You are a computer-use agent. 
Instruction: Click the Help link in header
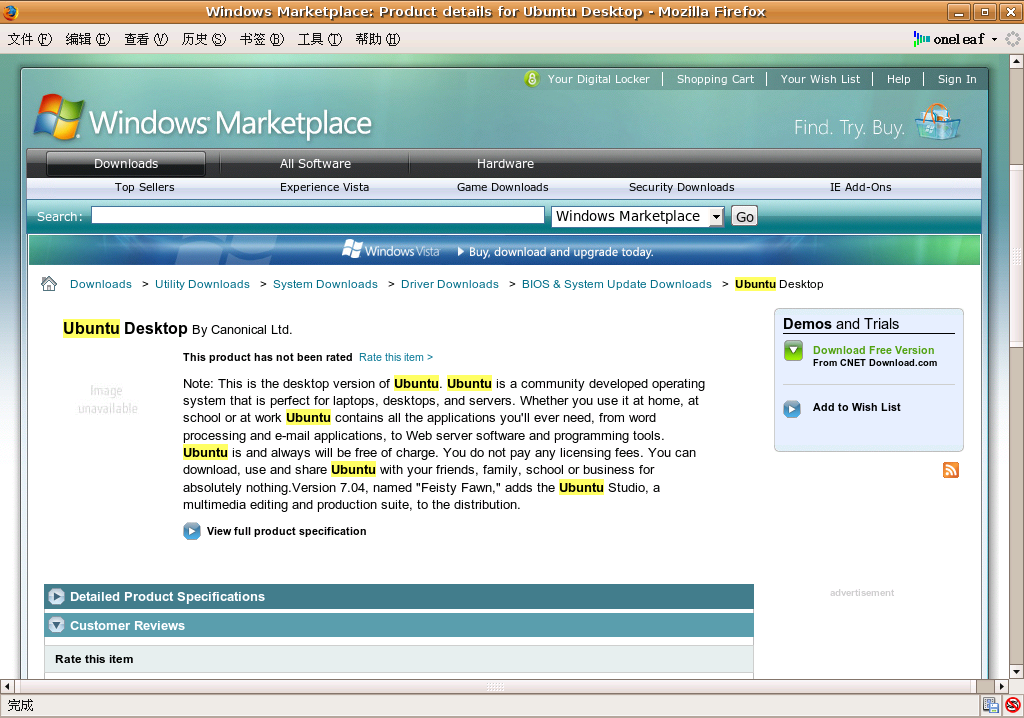click(899, 79)
